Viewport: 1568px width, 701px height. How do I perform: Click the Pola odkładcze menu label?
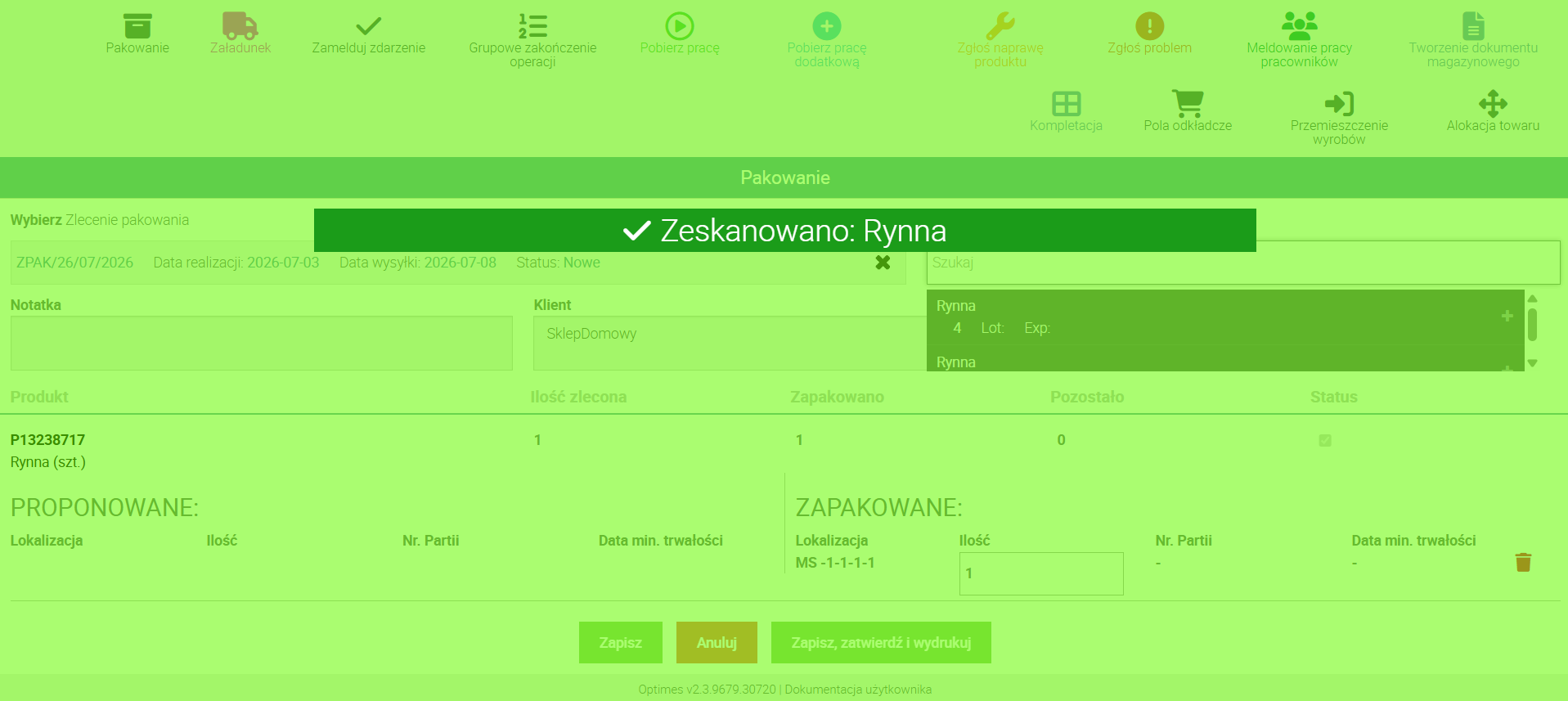coord(1188,125)
